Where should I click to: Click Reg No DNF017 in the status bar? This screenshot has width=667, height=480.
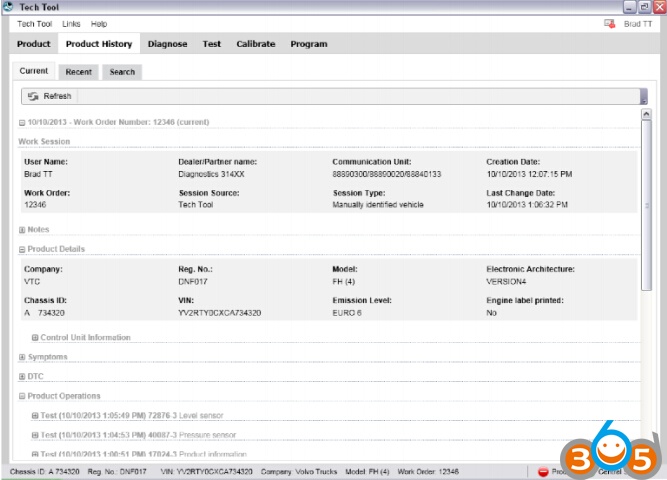(x=117, y=471)
